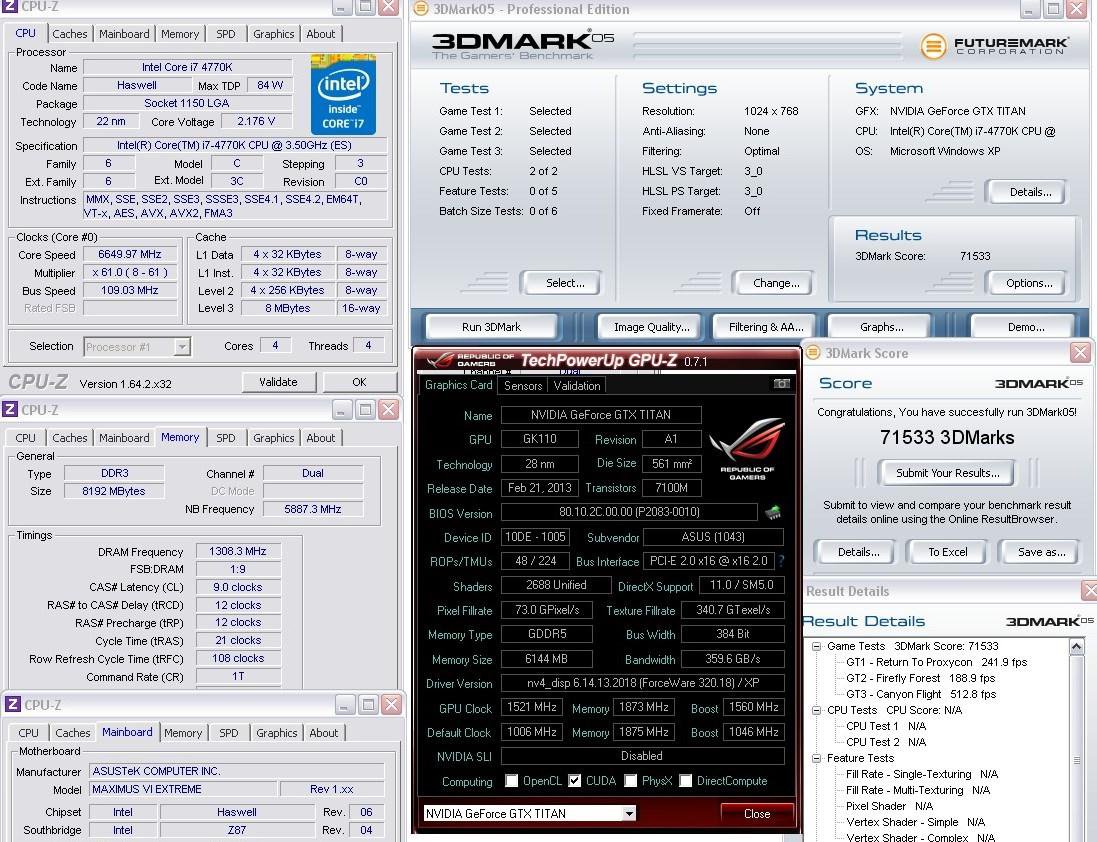The image size is (1097, 842).
Task: Click the MAXIMUS VI EXTREME model field
Action: pyautogui.click(x=183, y=789)
